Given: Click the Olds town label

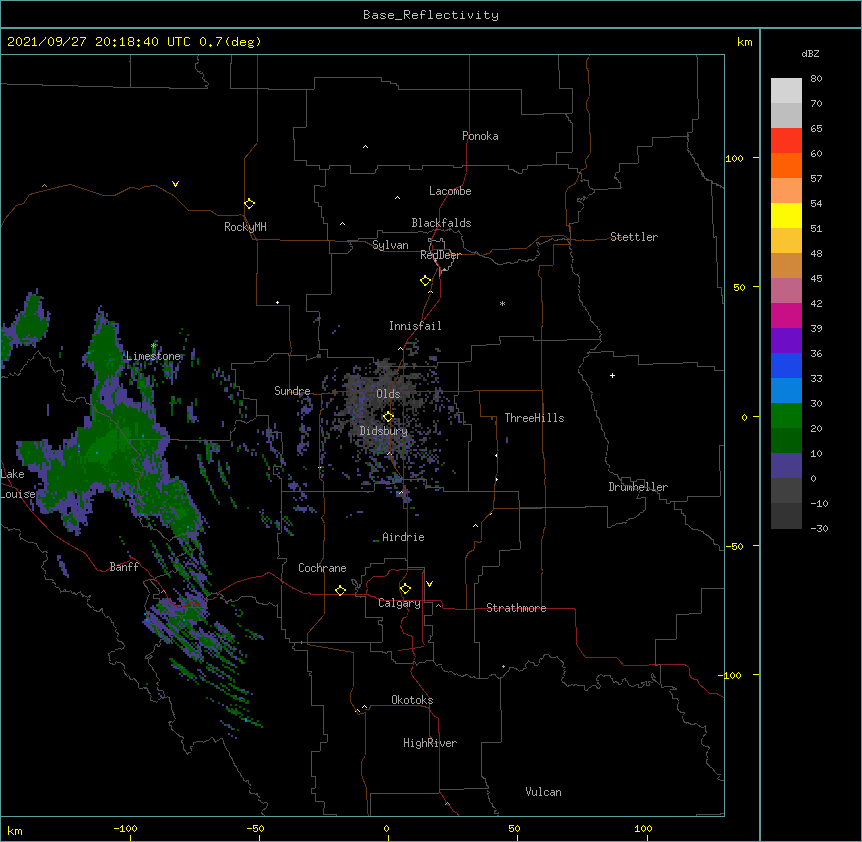Looking at the screenshot, I should 388,394.
